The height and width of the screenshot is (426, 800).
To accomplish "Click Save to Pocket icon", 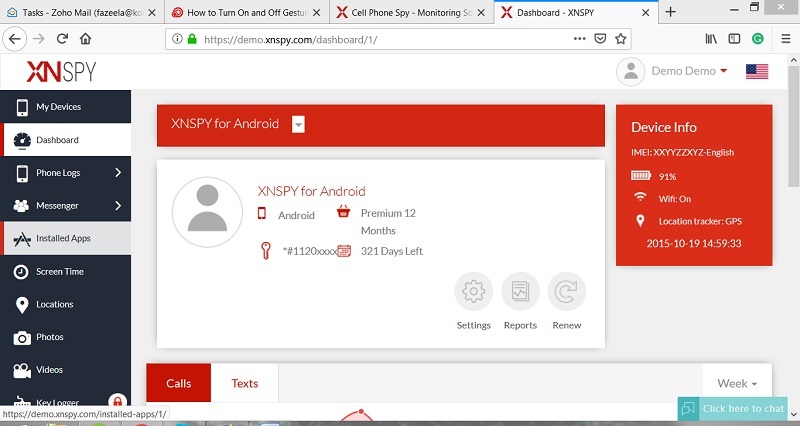I will point(600,39).
